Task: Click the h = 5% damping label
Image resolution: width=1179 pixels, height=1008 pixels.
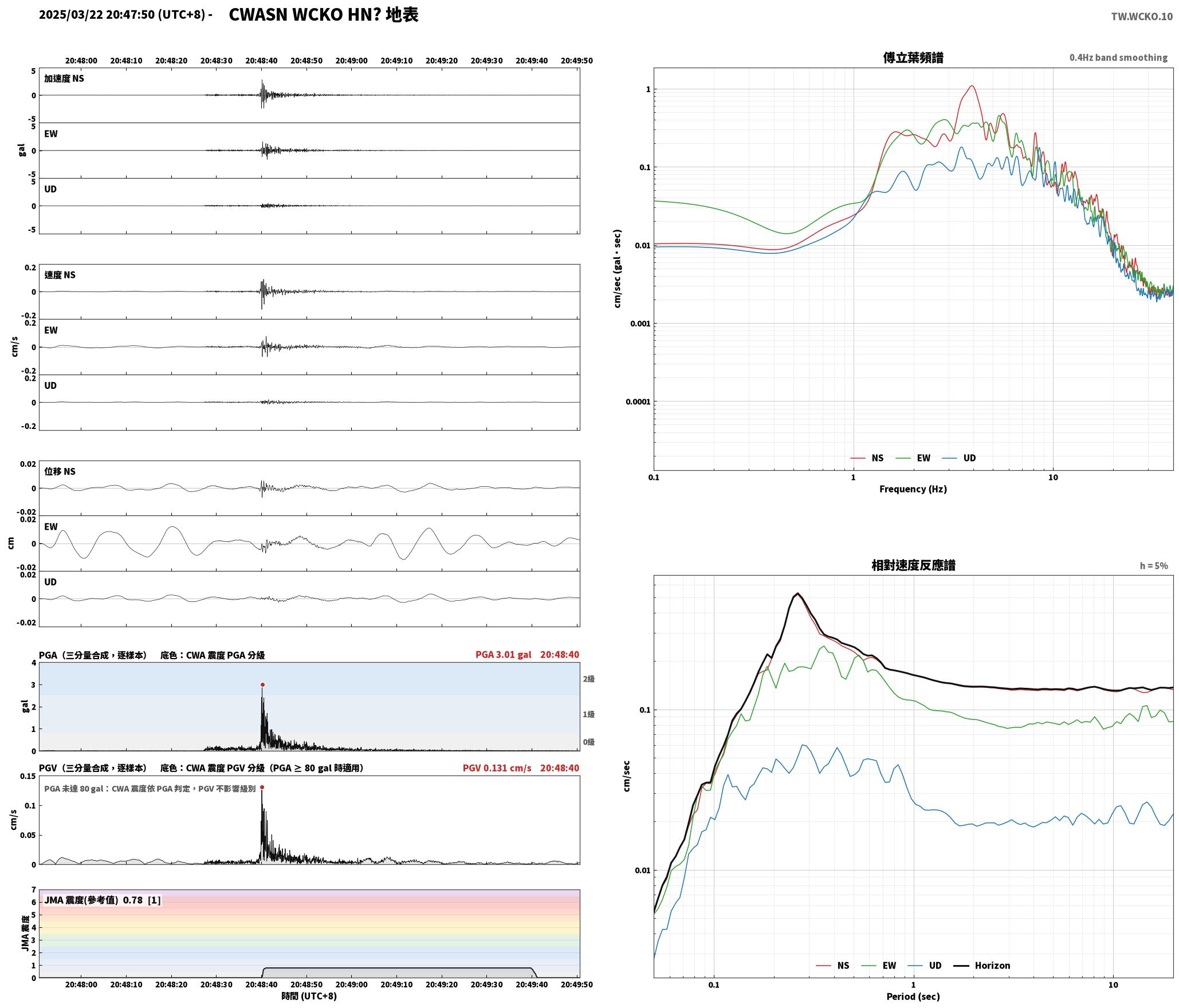Action: [1153, 566]
